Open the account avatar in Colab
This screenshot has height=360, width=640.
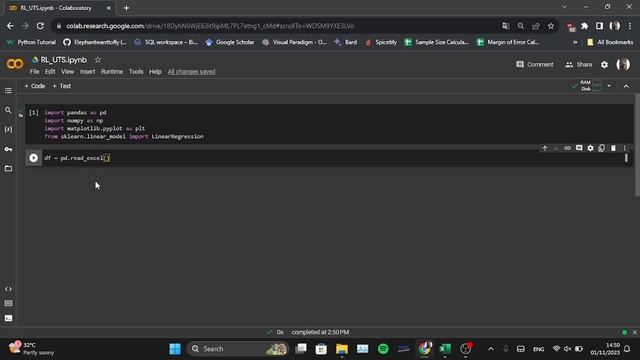coord(623,64)
